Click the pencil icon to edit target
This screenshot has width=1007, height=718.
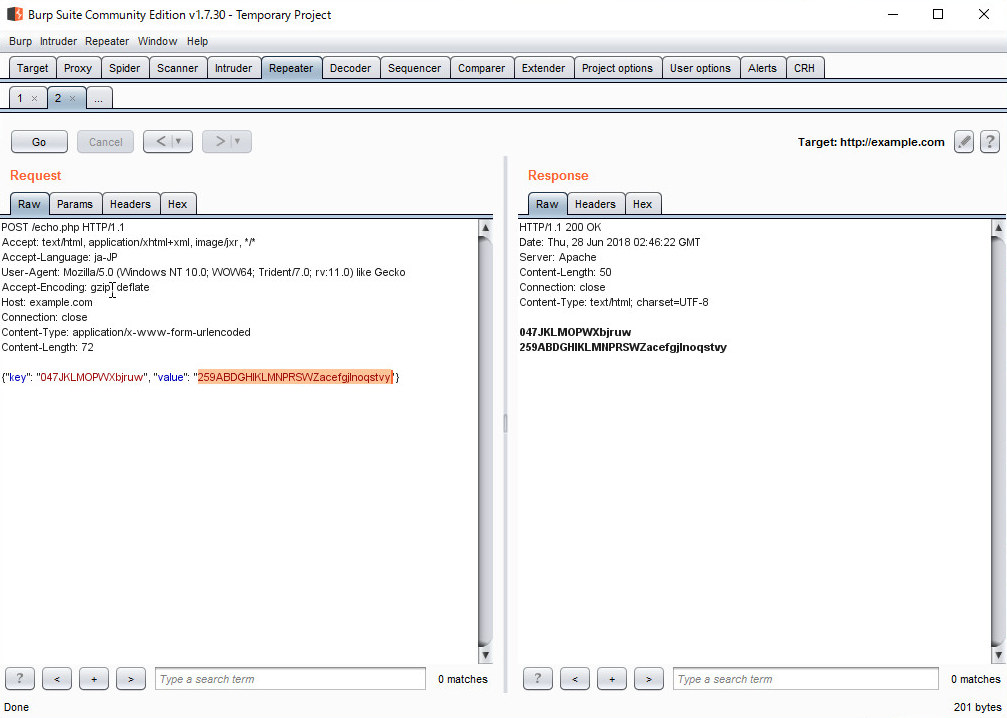pyautogui.click(x=963, y=142)
